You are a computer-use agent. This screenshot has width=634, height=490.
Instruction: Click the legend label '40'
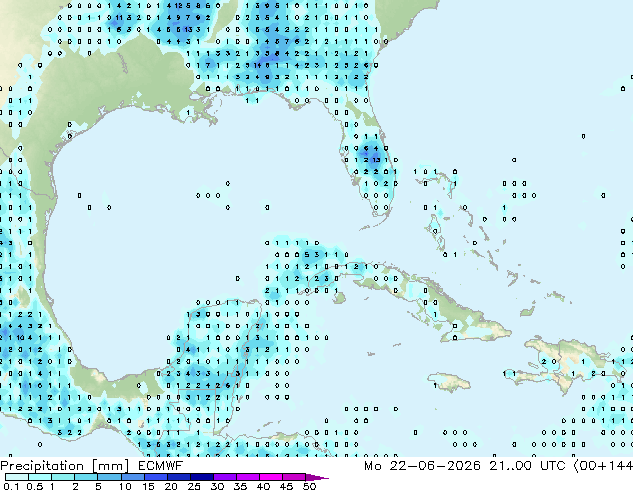(263, 486)
